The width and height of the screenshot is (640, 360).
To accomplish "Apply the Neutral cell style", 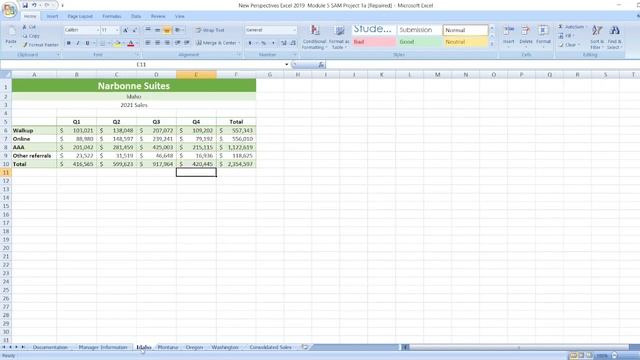I will (465, 42).
